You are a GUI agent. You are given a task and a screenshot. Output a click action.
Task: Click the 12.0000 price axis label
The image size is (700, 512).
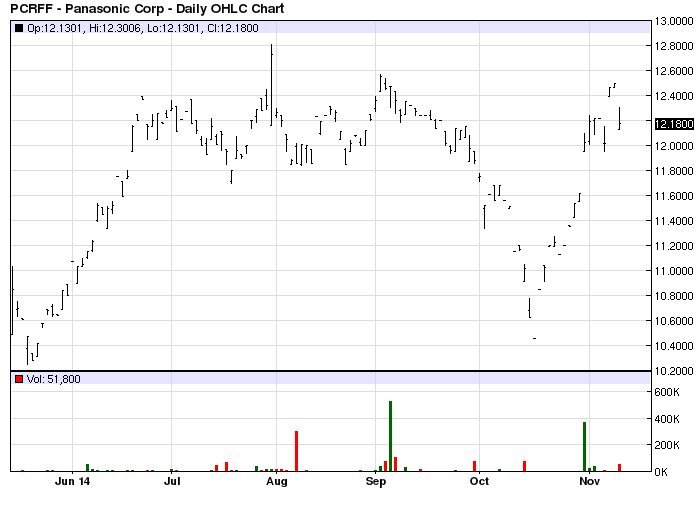(674, 146)
